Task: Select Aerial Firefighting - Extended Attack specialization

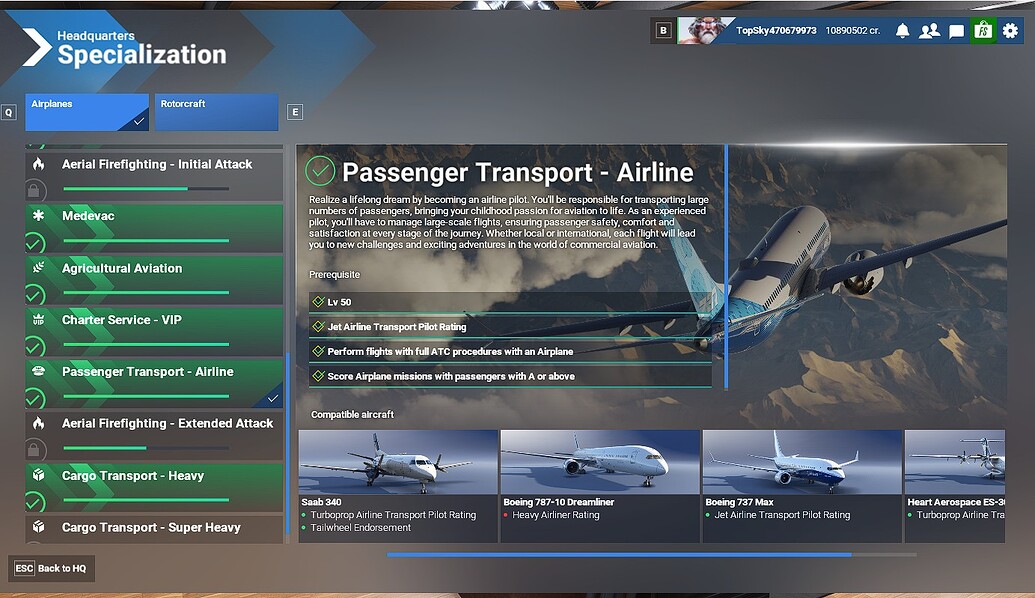Action: click(x=154, y=436)
